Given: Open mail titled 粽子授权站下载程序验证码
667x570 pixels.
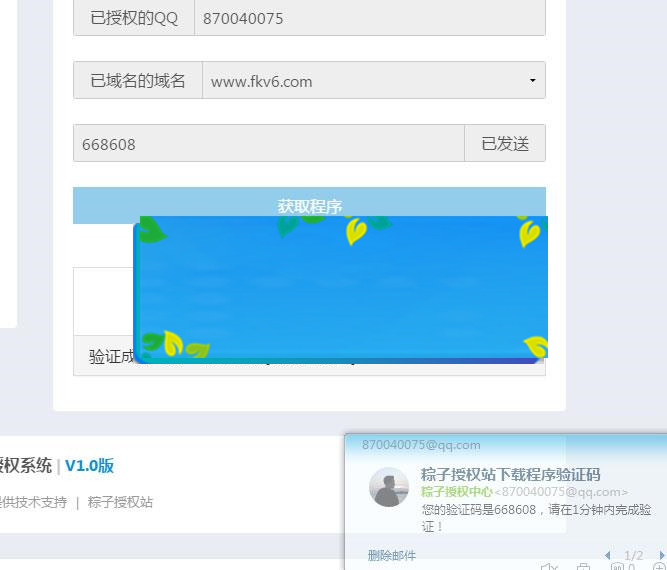Looking at the screenshot, I should (x=510, y=474).
